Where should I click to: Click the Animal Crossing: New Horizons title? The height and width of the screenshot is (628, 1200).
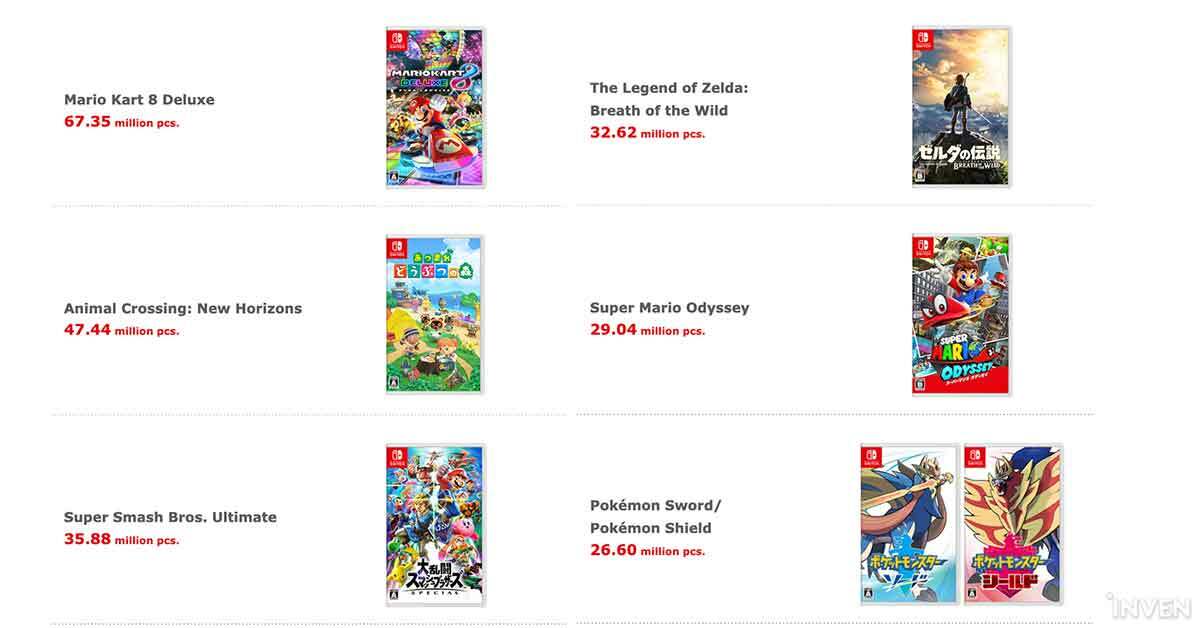tap(183, 308)
